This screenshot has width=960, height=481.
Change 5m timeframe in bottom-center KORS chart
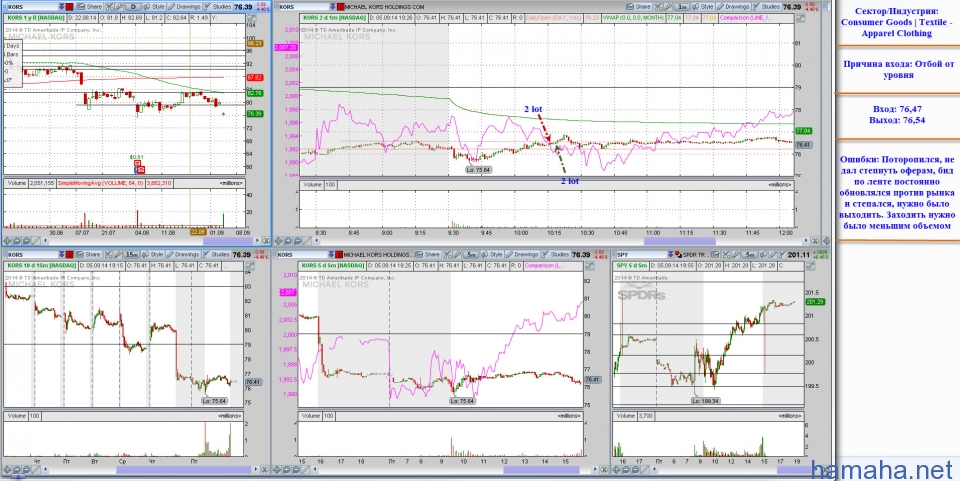pos(470,255)
